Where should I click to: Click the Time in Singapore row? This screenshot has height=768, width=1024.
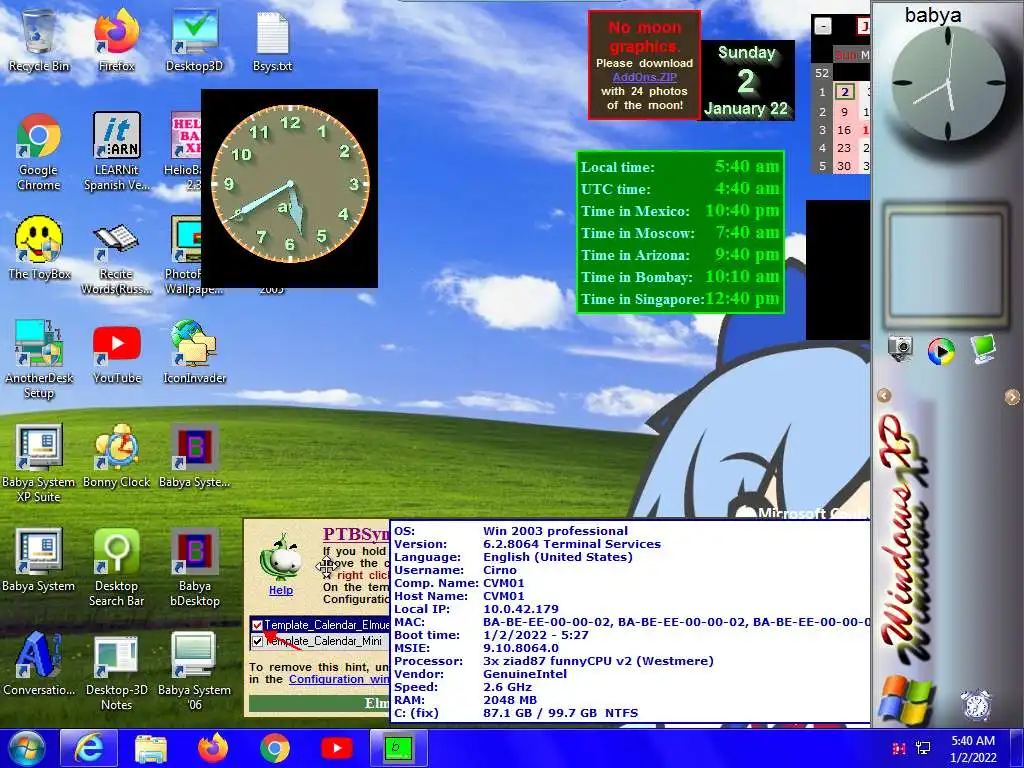point(680,299)
